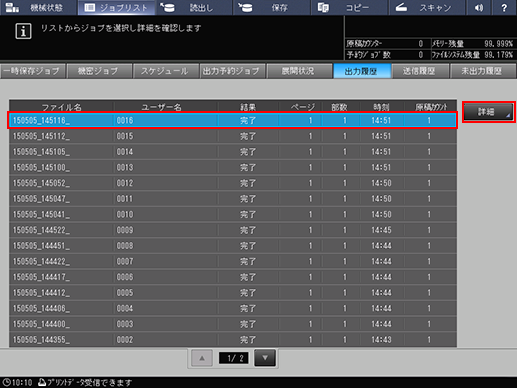Select the 出力履歴 output history tab

point(362,71)
